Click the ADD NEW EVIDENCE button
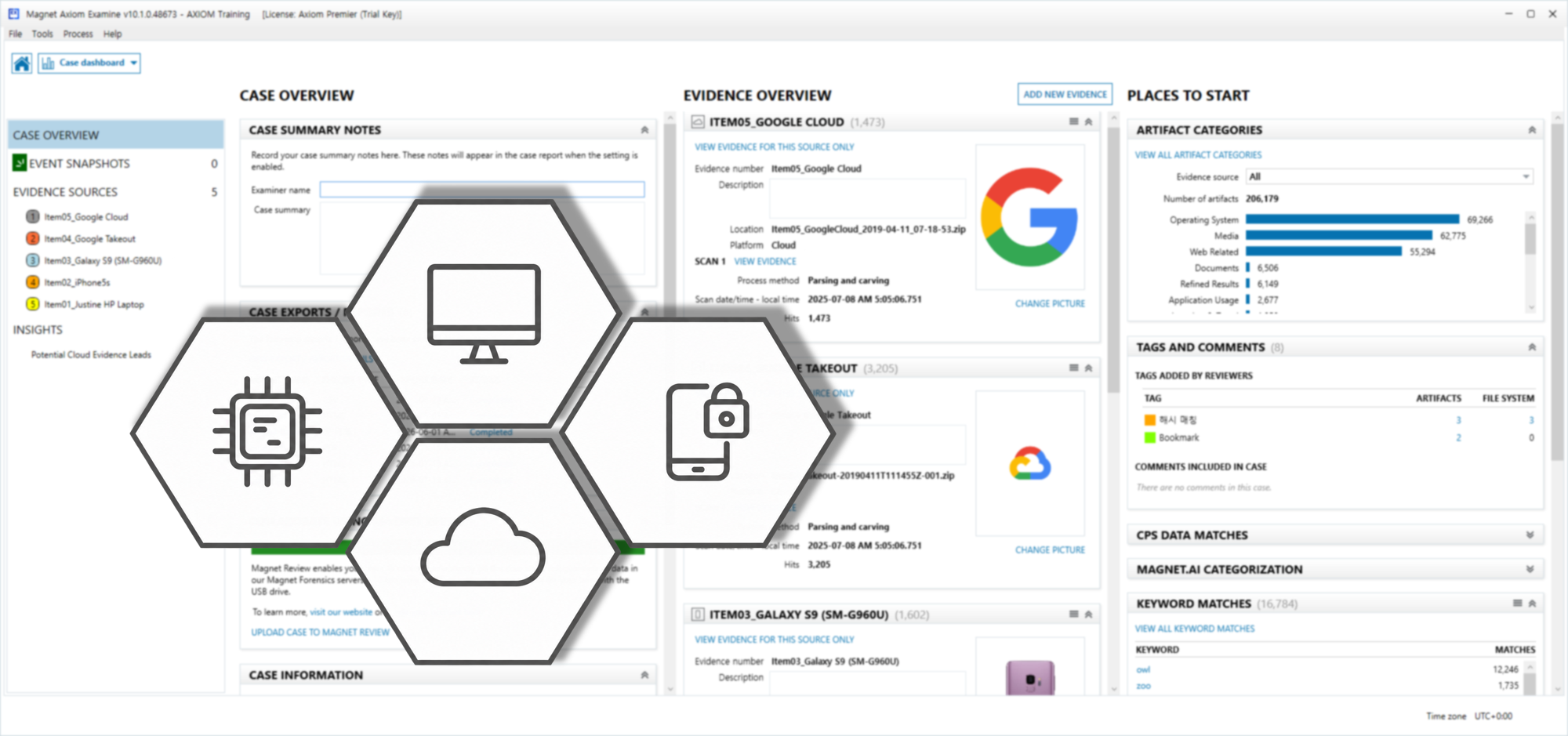Viewport: 1568px width, 736px height. (1065, 94)
